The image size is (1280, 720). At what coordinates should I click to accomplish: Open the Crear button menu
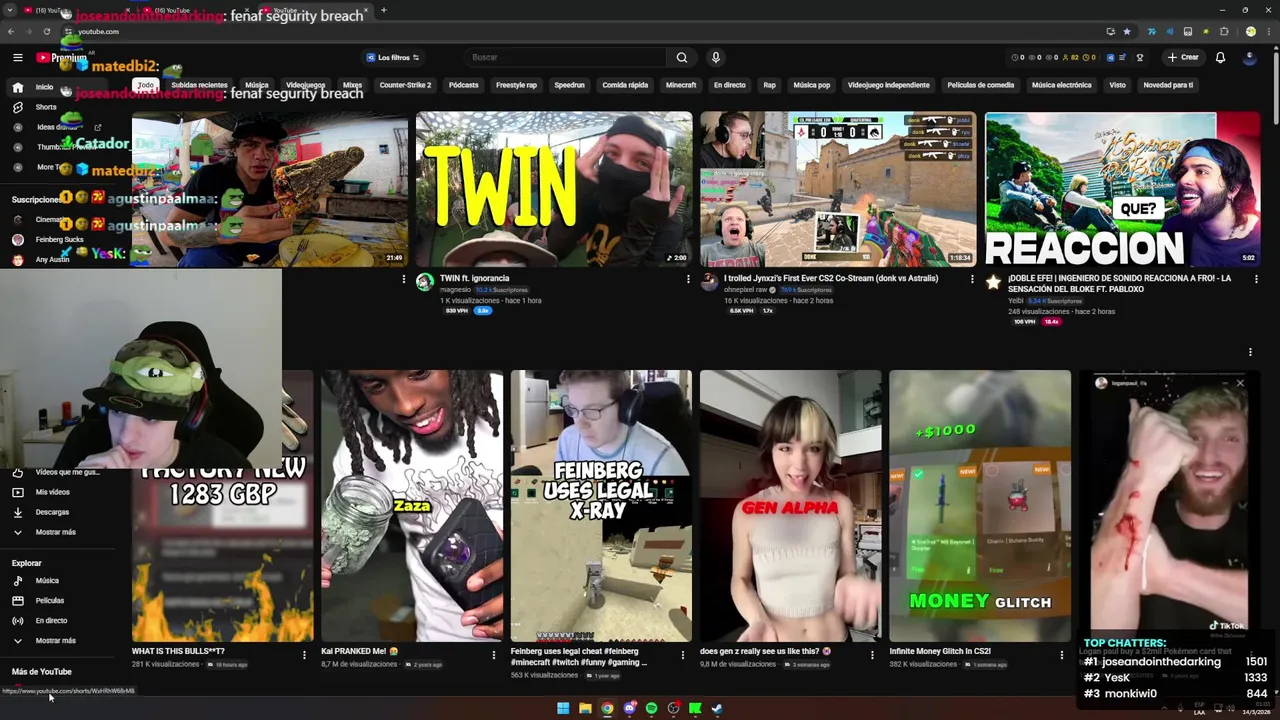(x=1182, y=58)
